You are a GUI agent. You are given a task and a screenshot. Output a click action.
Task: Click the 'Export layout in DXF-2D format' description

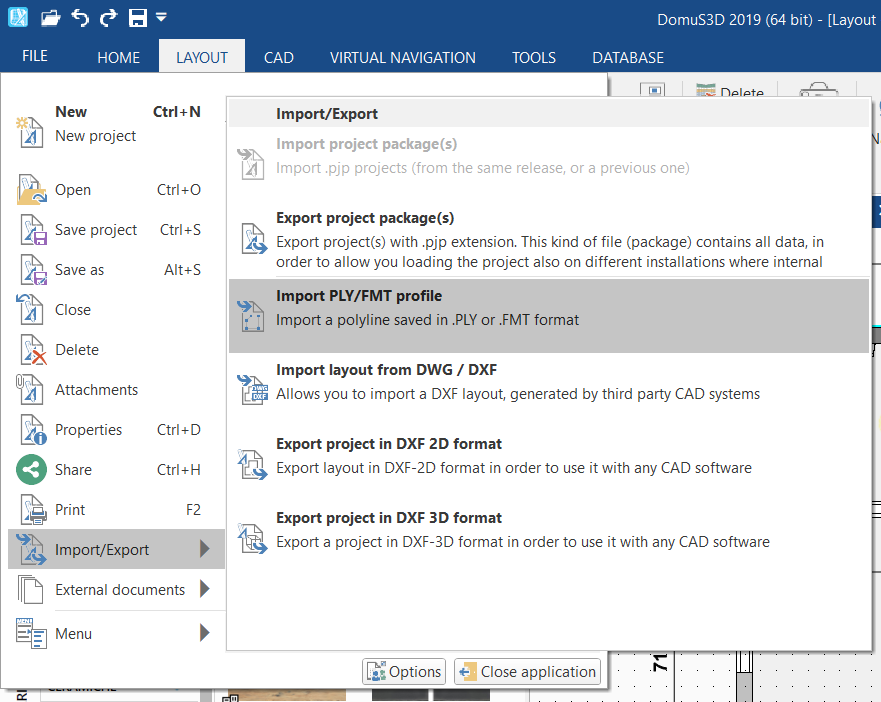pos(514,468)
